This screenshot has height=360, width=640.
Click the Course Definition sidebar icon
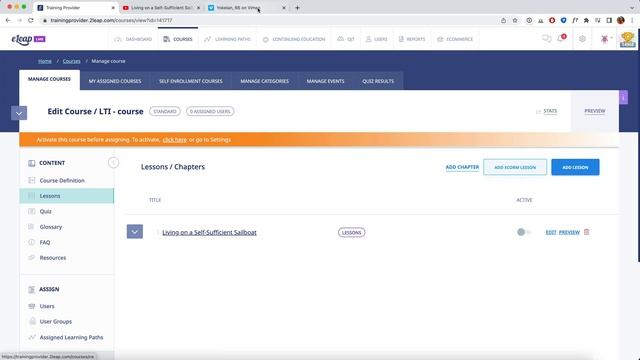(x=31, y=180)
